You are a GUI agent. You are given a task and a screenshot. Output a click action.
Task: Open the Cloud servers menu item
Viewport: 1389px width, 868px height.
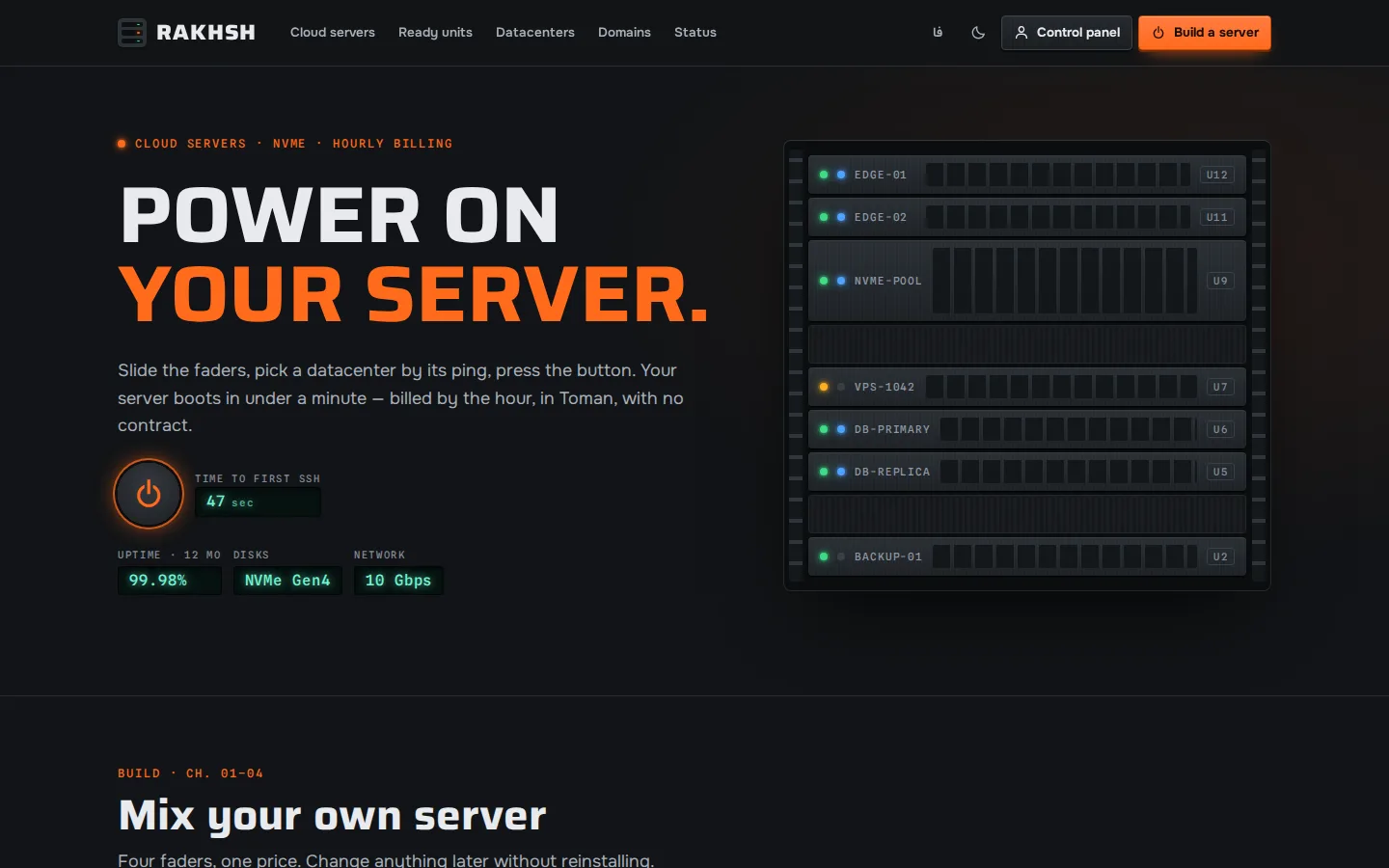[333, 33]
